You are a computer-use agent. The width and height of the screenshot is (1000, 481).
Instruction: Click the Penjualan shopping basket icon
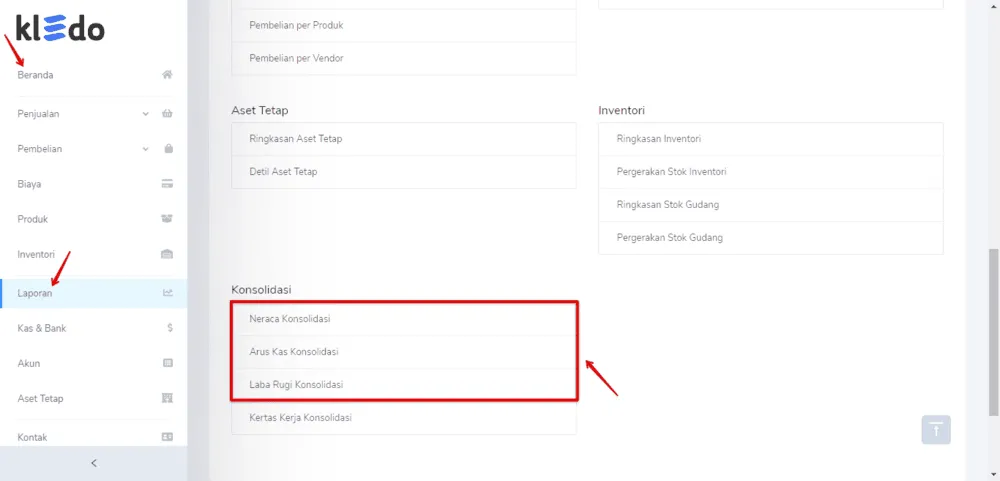(x=168, y=114)
